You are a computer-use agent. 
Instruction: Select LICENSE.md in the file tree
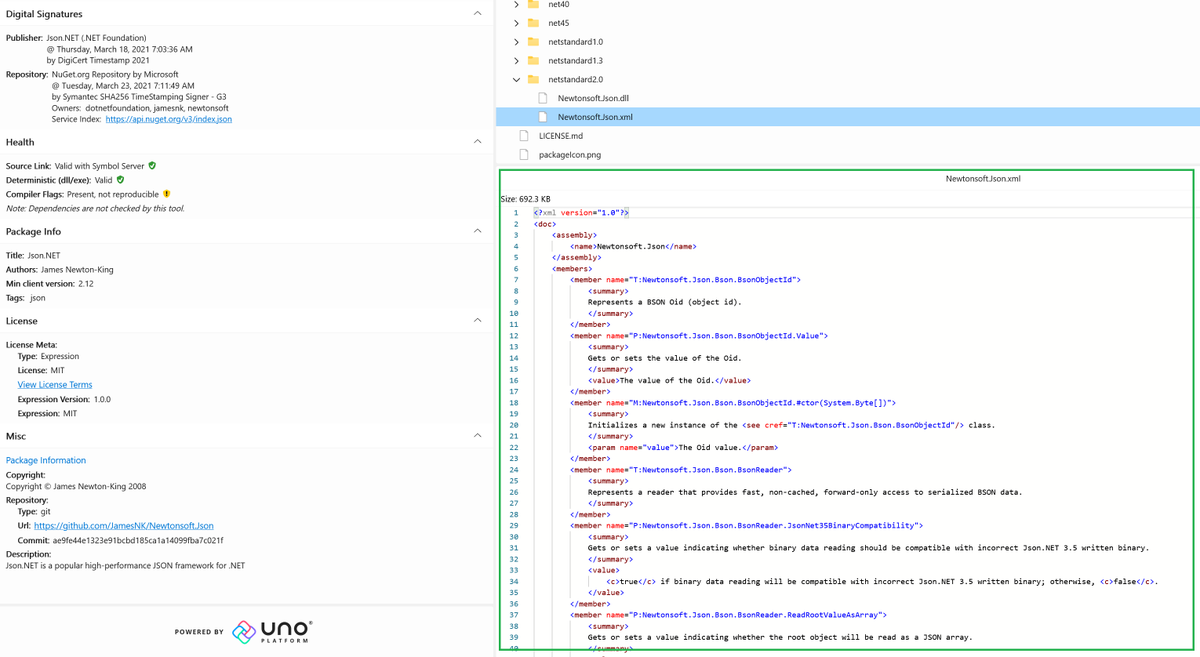click(561, 136)
